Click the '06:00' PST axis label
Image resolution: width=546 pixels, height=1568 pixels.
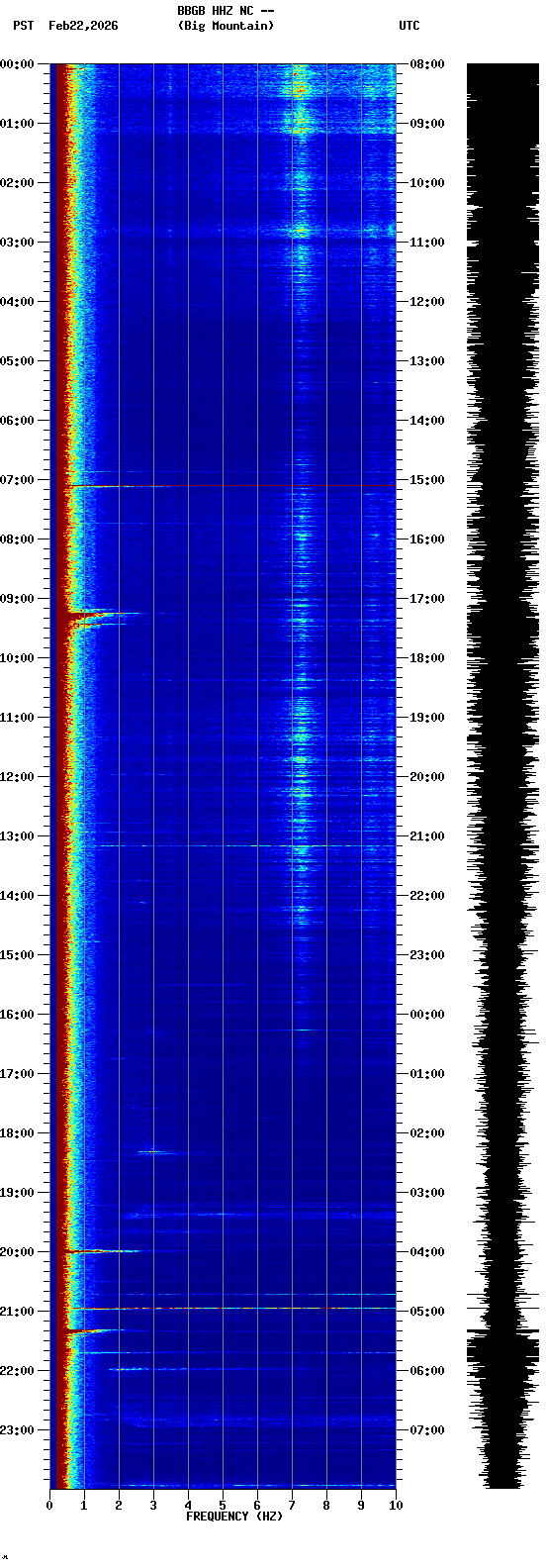(x=17, y=421)
